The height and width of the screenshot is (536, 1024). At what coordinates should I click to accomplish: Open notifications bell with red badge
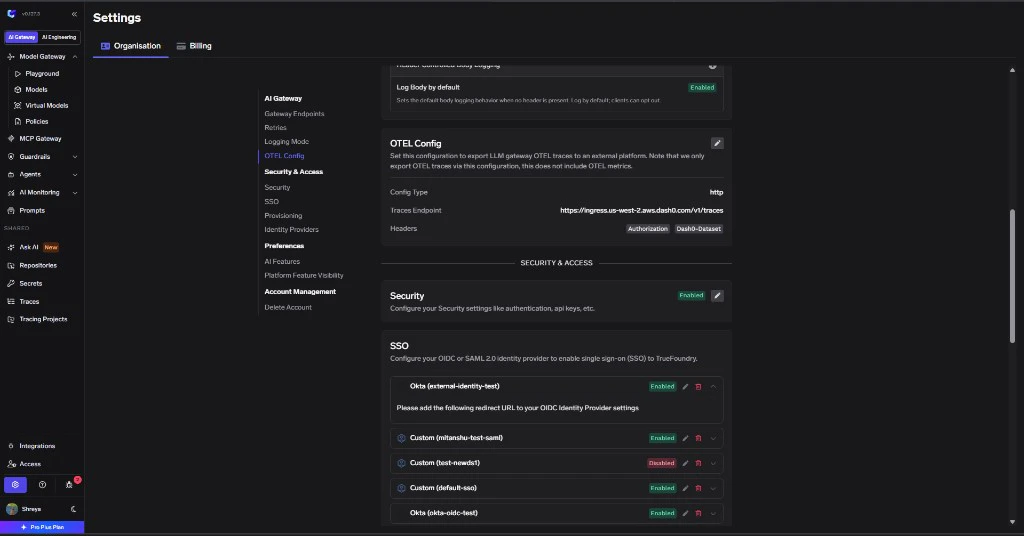coord(69,484)
